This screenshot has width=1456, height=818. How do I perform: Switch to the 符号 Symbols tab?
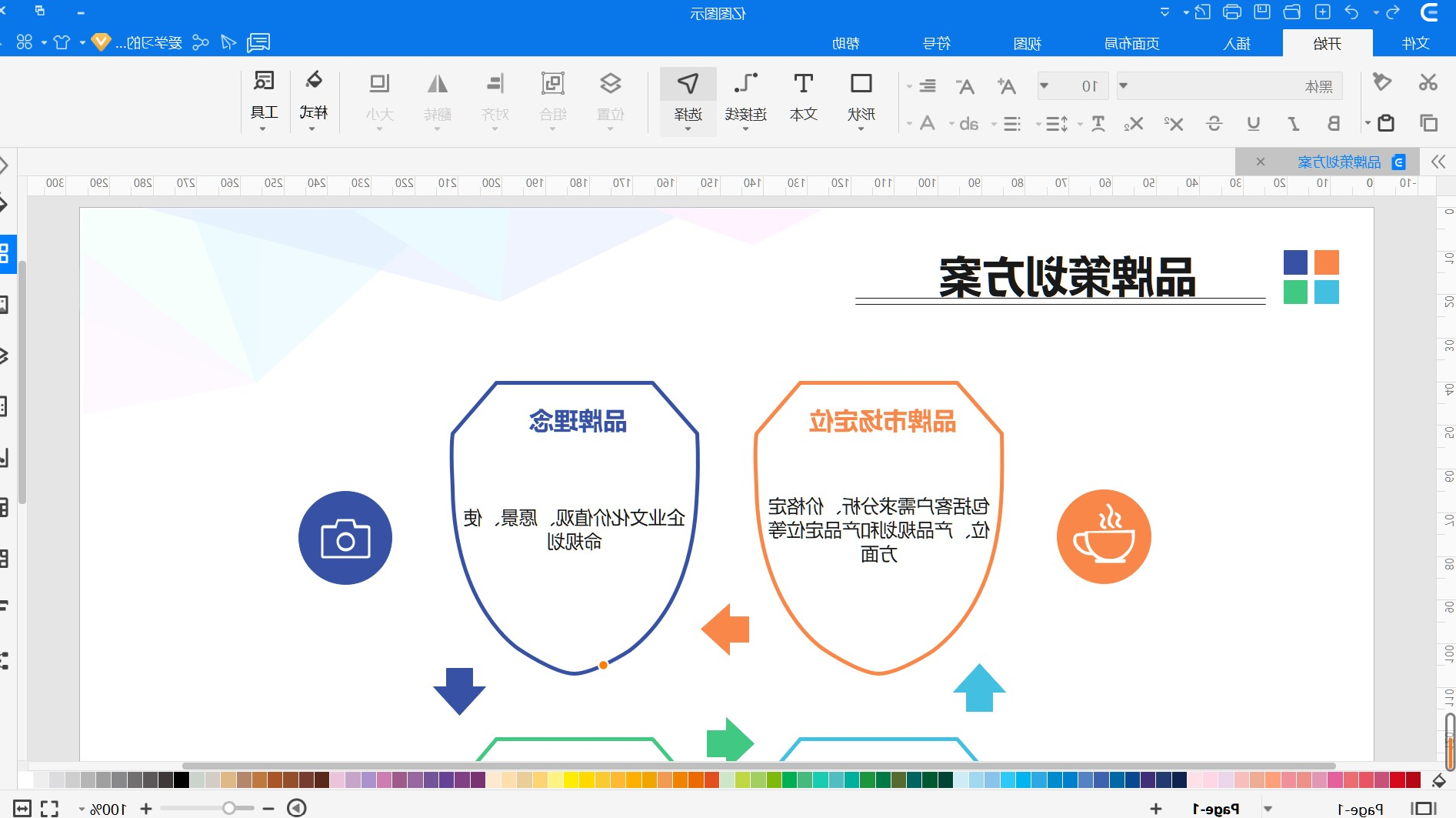coord(937,43)
